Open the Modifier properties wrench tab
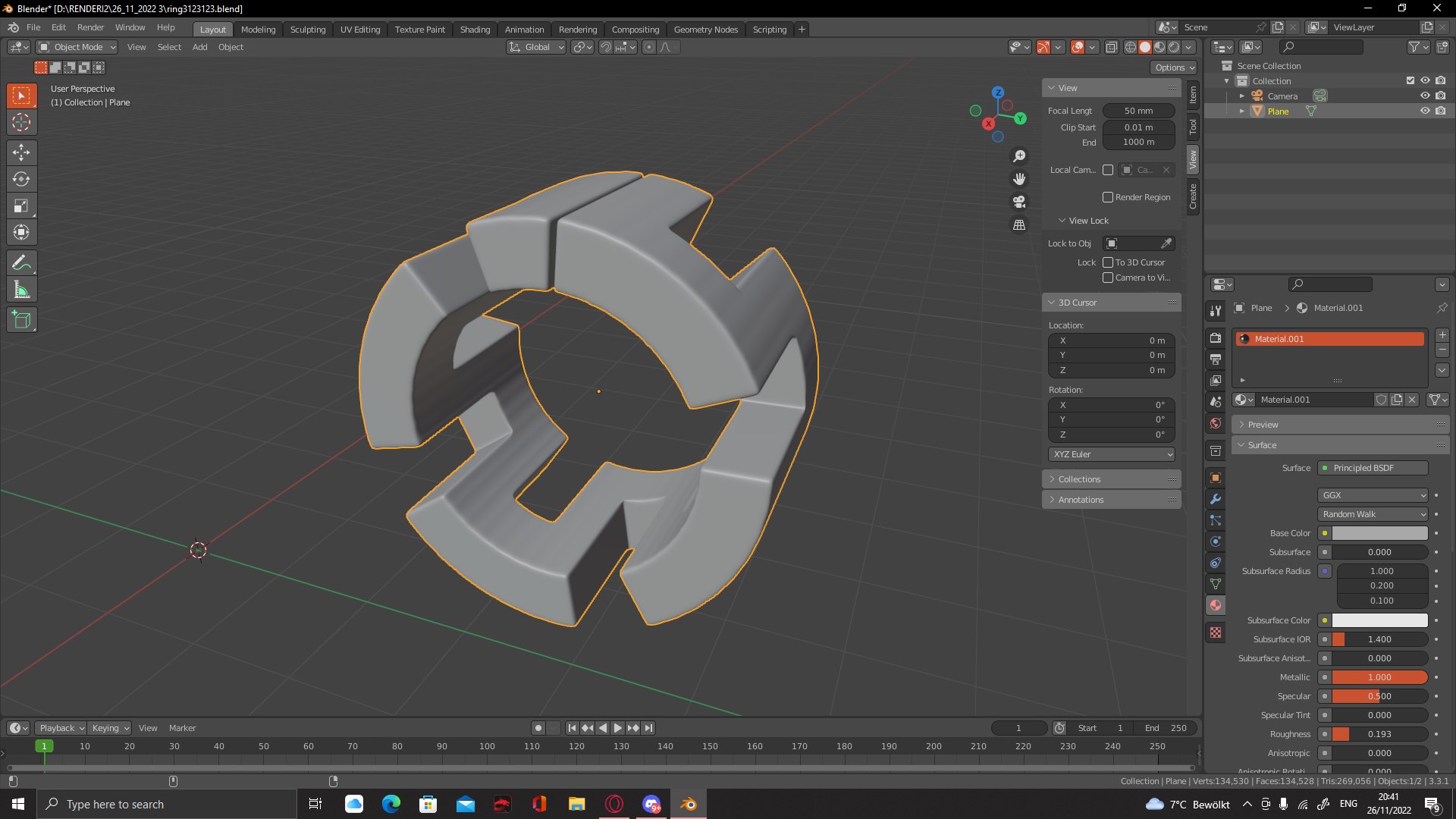 [1216, 499]
